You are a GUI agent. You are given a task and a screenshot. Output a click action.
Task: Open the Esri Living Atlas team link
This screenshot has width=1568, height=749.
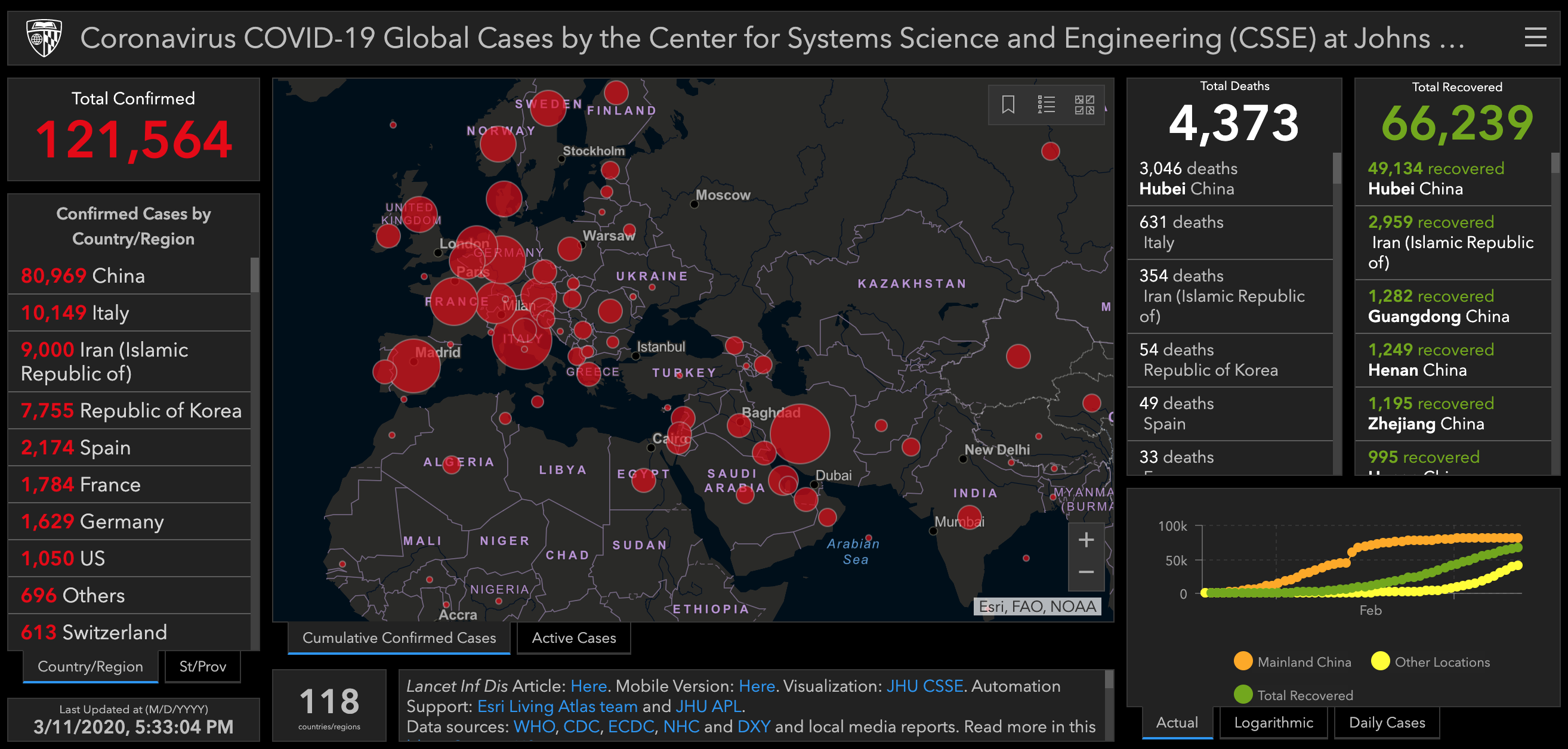tap(557, 707)
